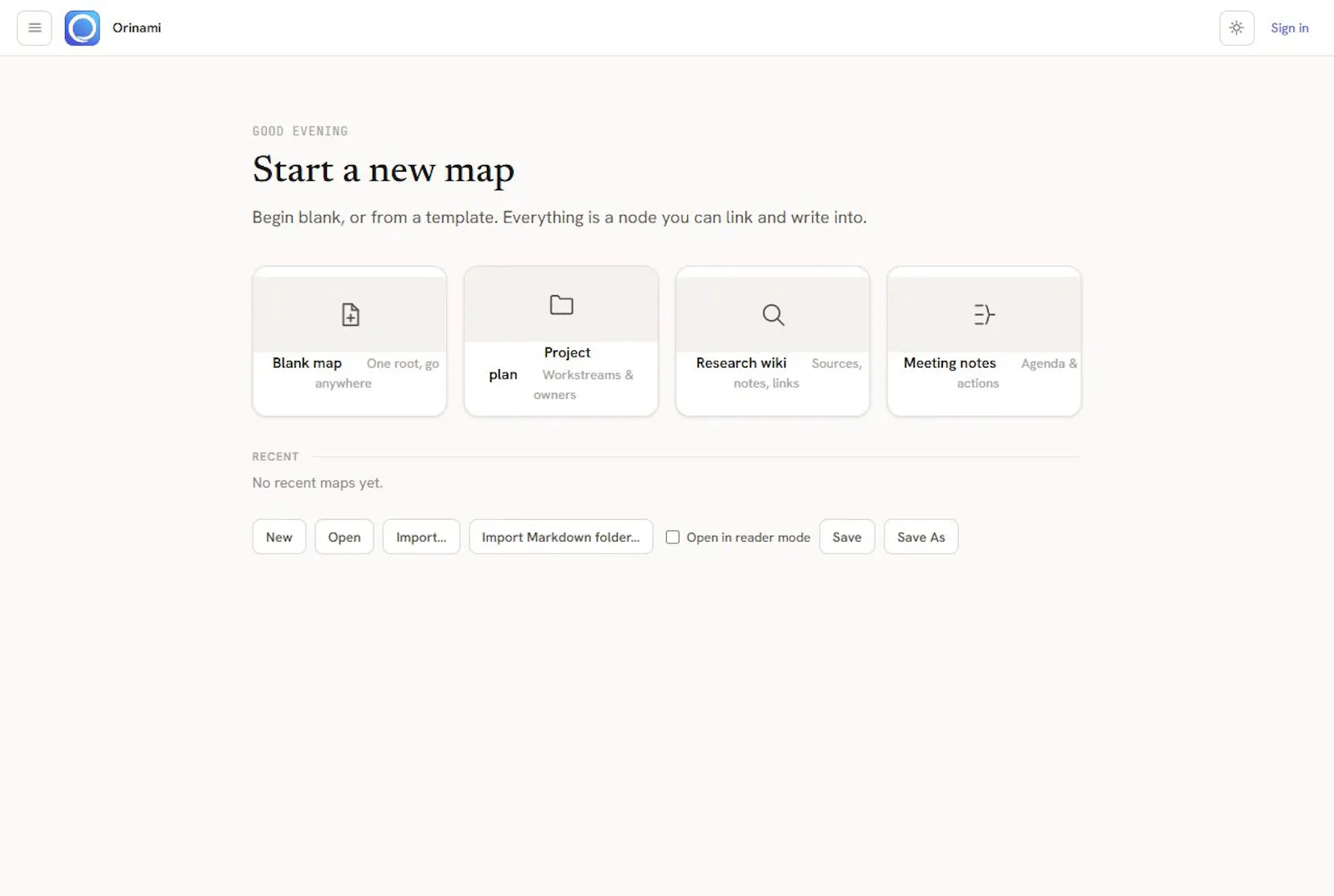Click the Open button
This screenshot has width=1334, height=896.
tap(344, 537)
